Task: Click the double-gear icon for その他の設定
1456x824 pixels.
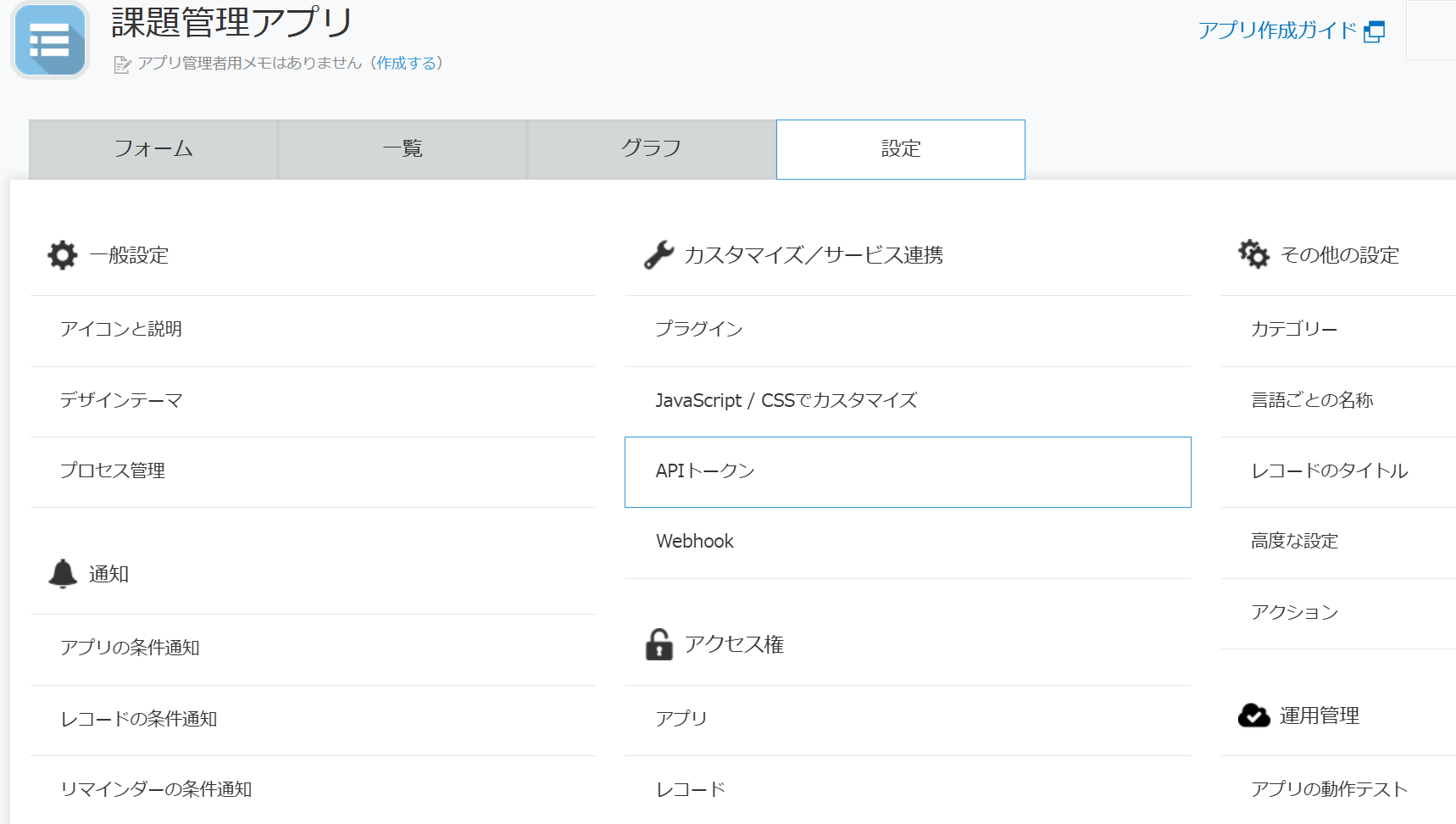Action: (1253, 254)
